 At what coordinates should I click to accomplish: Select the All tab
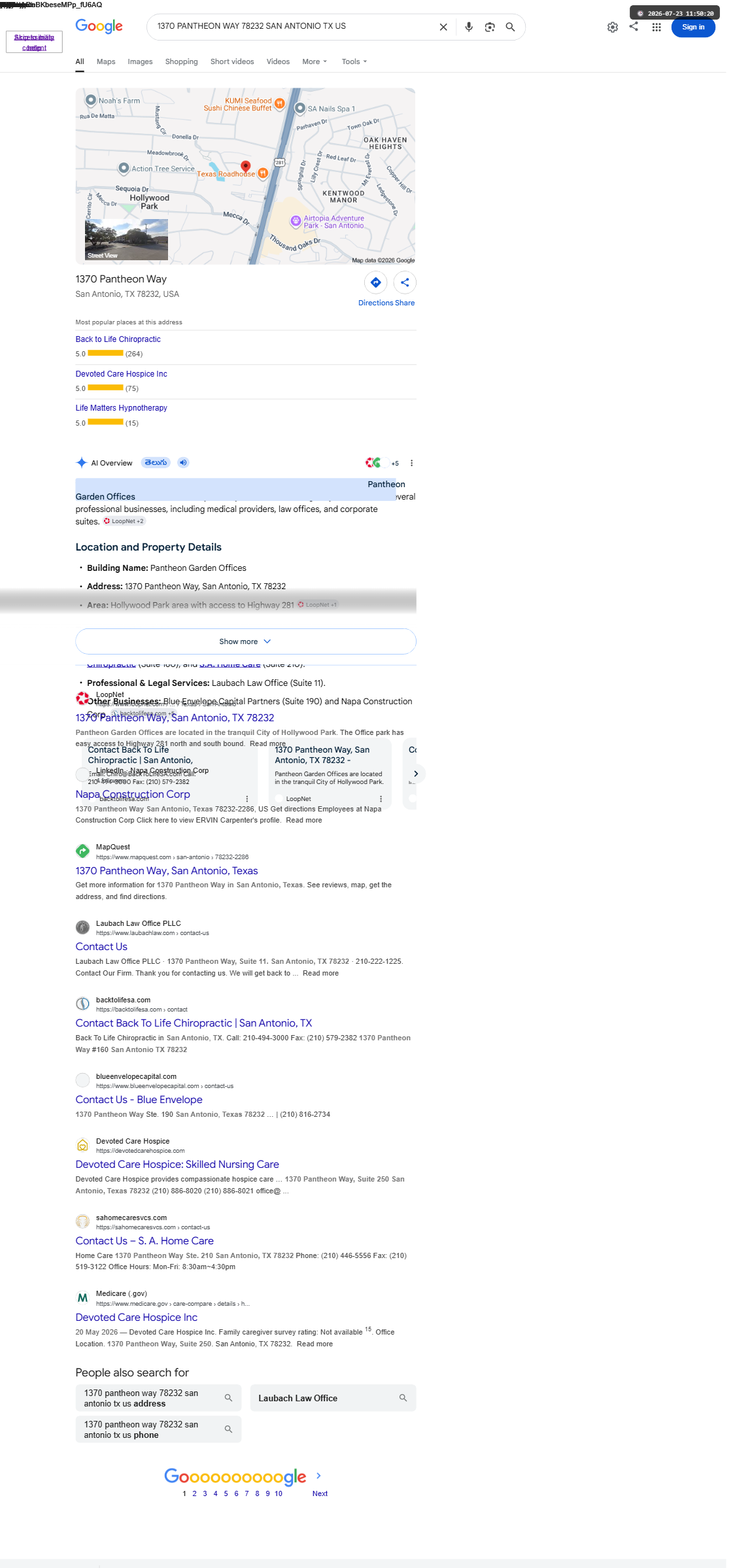(80, 61)
